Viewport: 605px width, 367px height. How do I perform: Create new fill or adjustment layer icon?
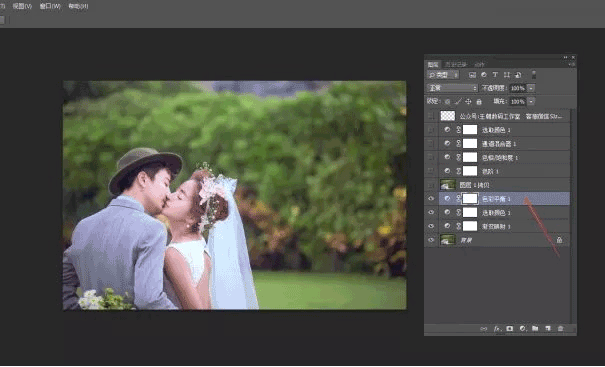[x=522, y=328]
